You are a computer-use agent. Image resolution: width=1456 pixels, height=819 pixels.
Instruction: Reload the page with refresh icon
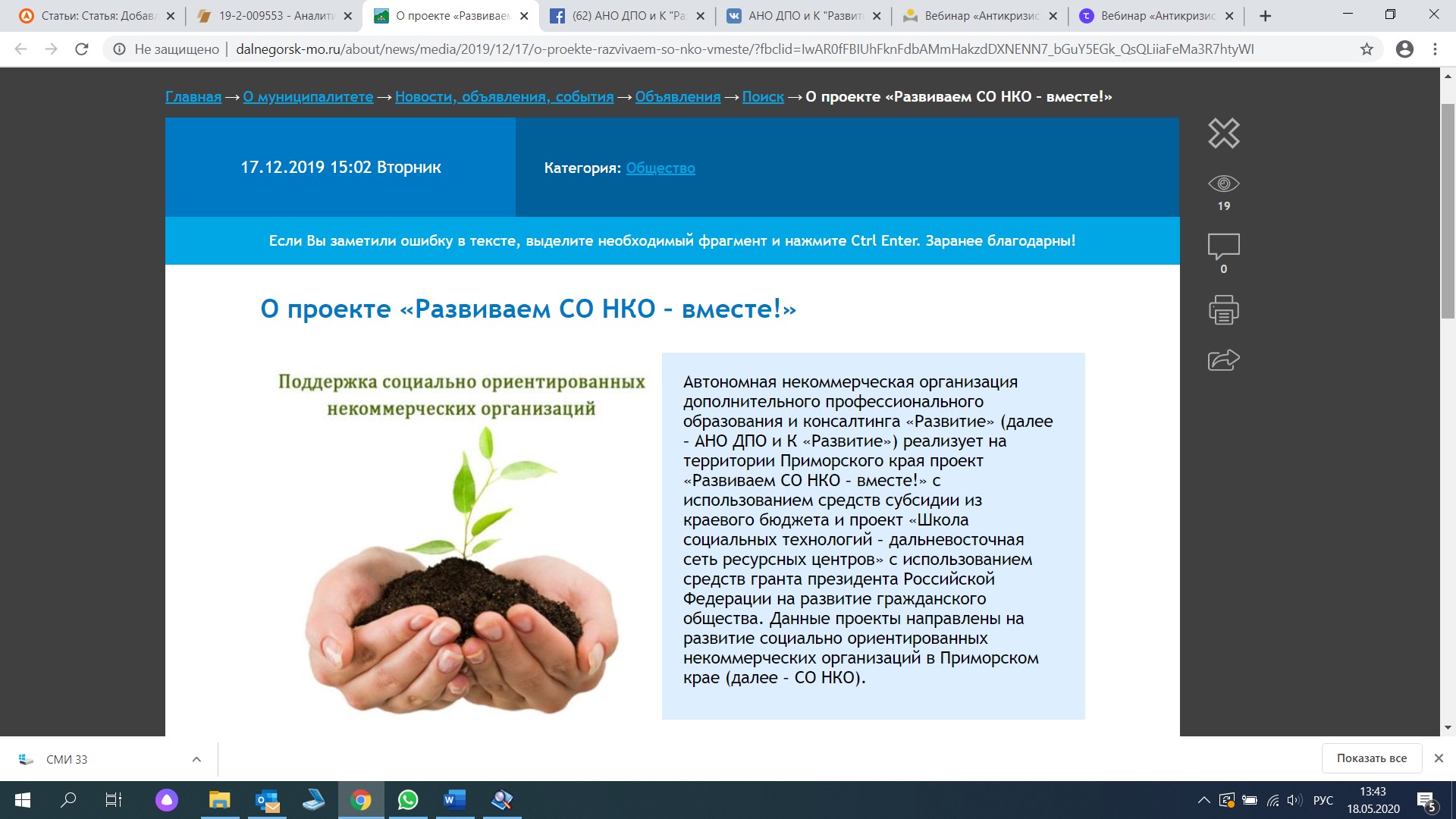point(82,49)
